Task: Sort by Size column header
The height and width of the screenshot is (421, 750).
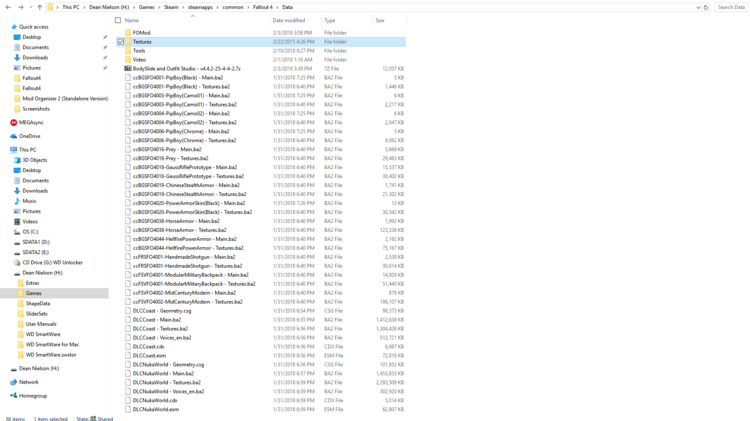Action: click(x=380, y=21)
